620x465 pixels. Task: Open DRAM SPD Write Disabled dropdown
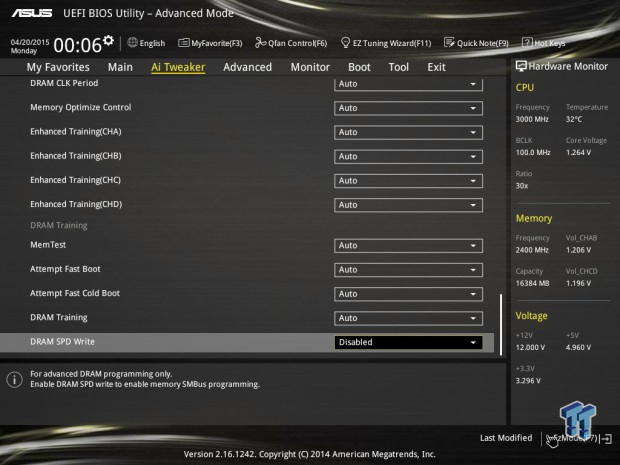(x=408, y=342)
